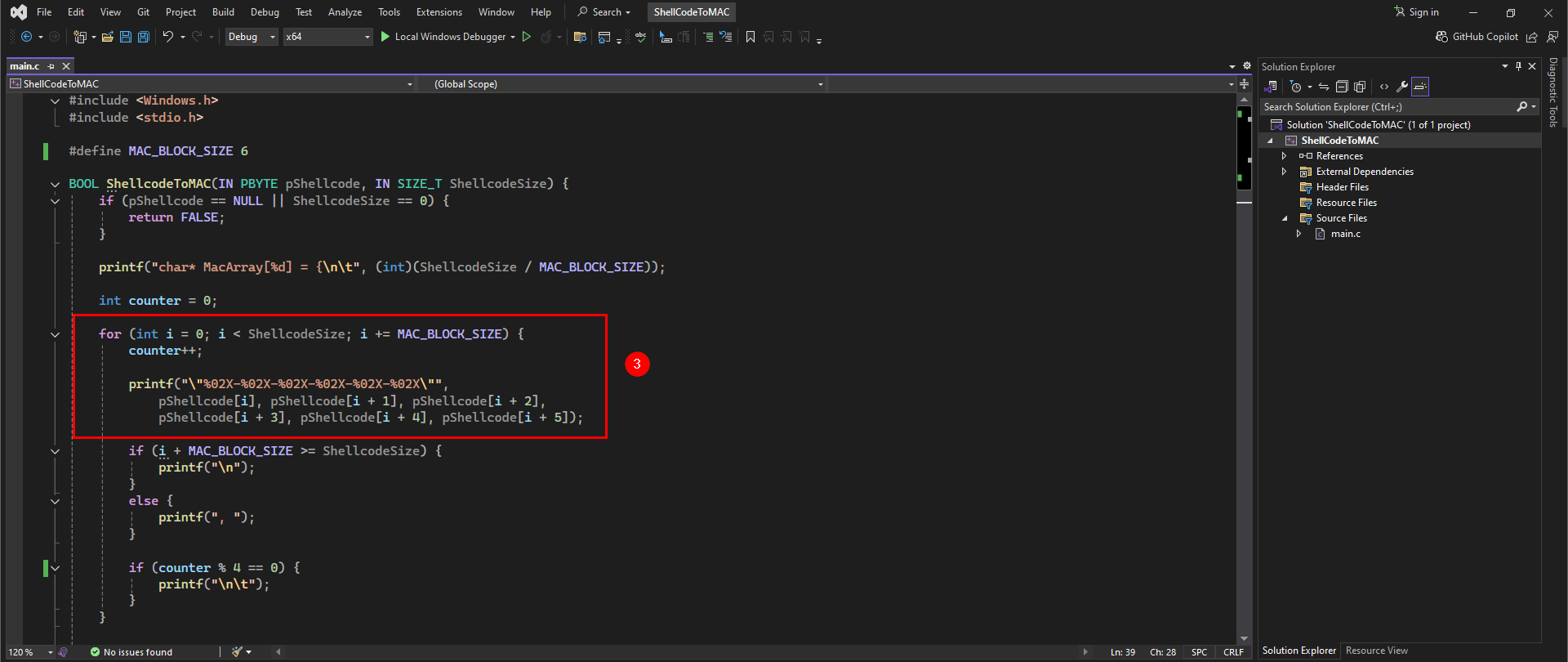This screenshot has width=1568, height=662.
Task: Open the Extensions menu
Action: [x=439, y=12]
